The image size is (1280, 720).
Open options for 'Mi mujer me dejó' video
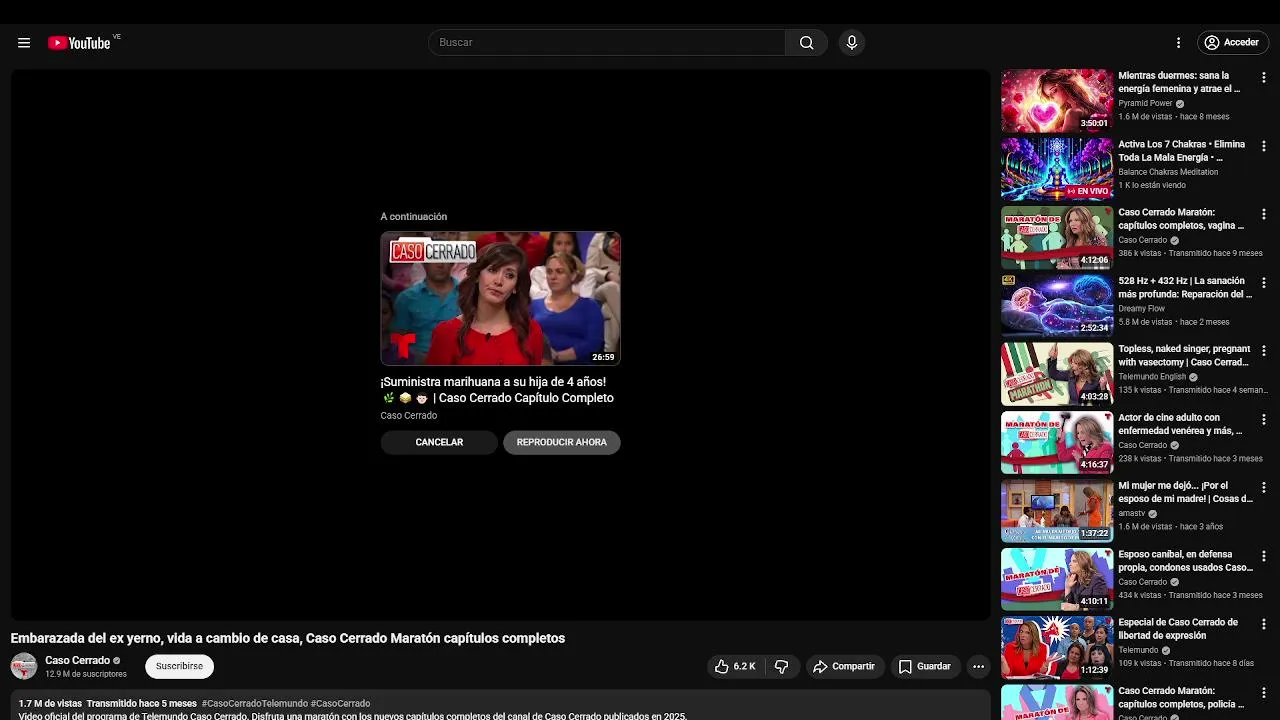coord(1264,487)
